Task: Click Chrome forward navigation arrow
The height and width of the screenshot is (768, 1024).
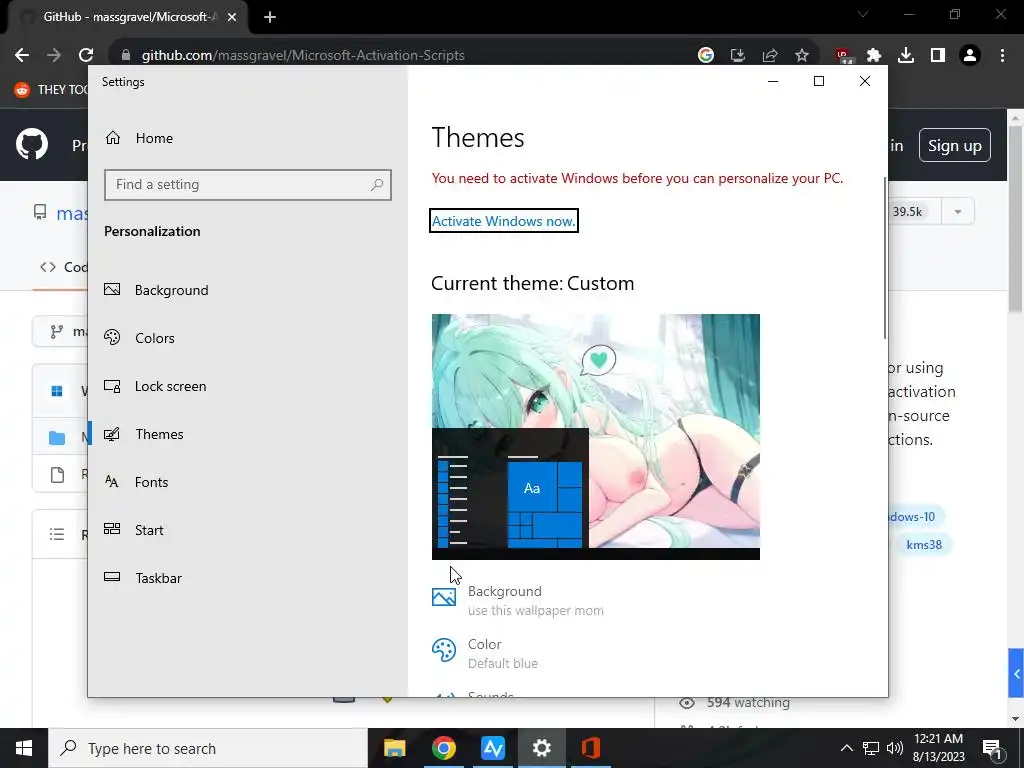Action: pos(54,55)
